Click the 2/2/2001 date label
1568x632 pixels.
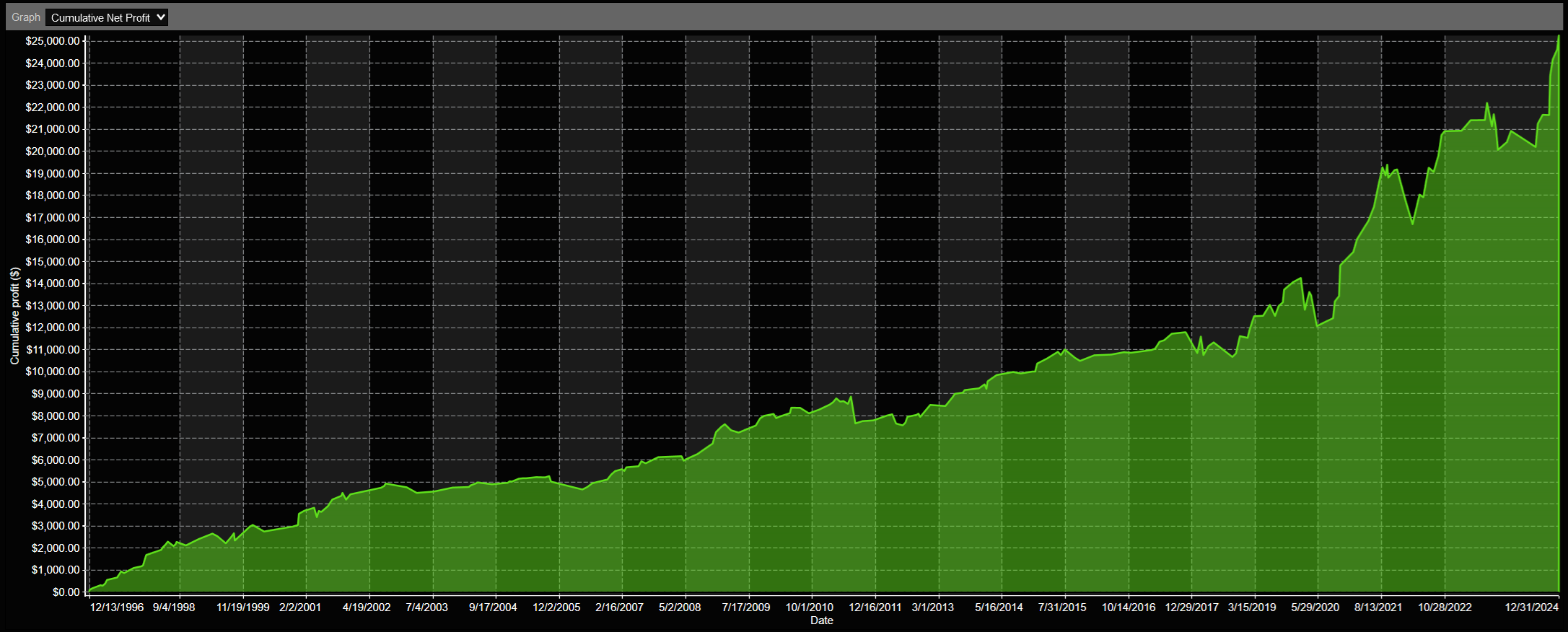coord(300,607)
